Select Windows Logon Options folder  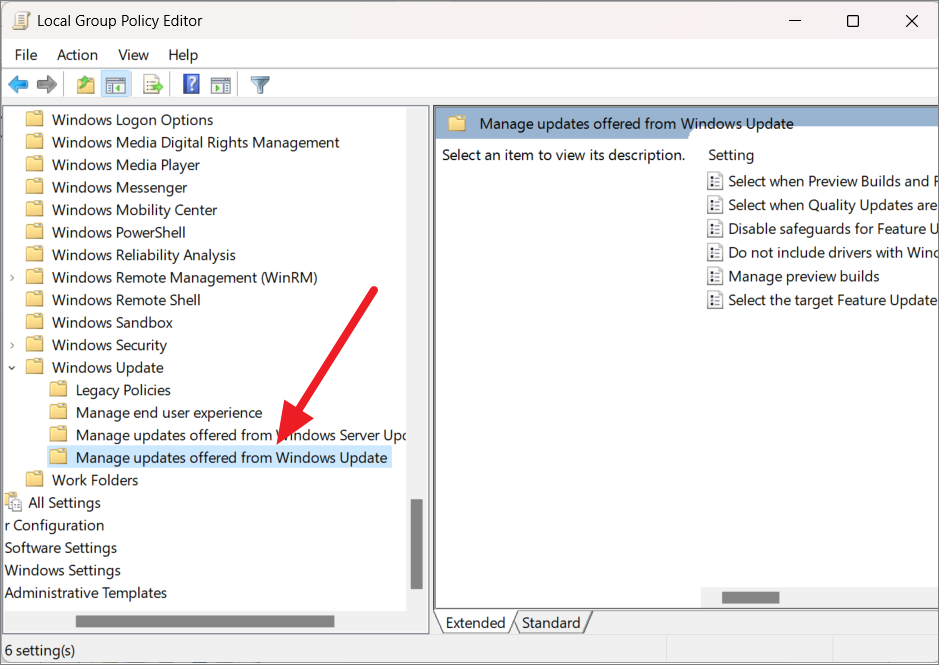pyautogui.click(x=132, y=120)
